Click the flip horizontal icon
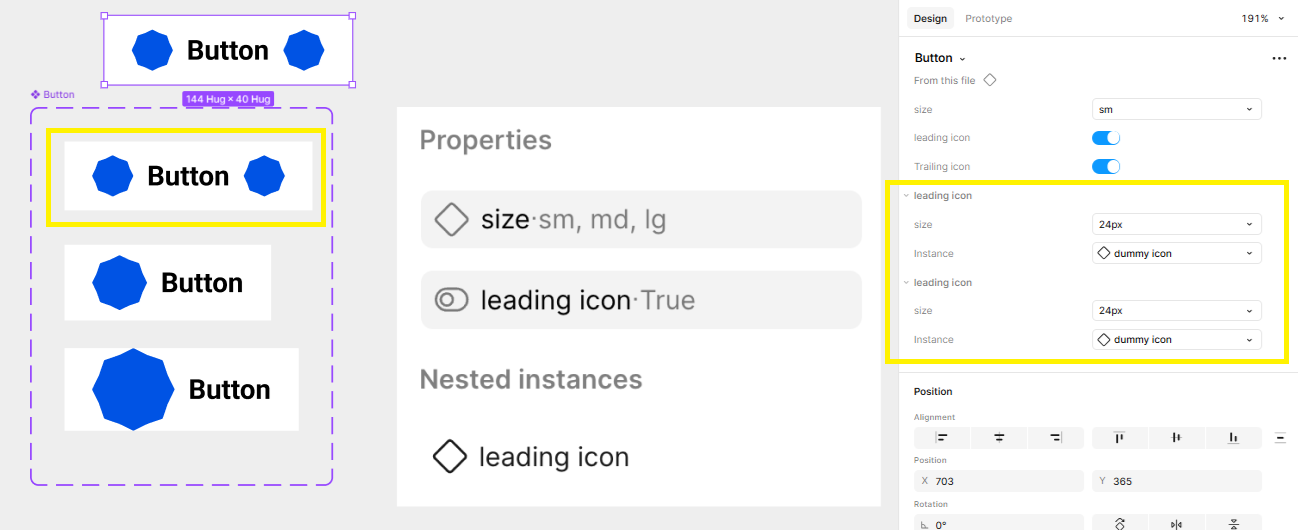 [1176, 524]
